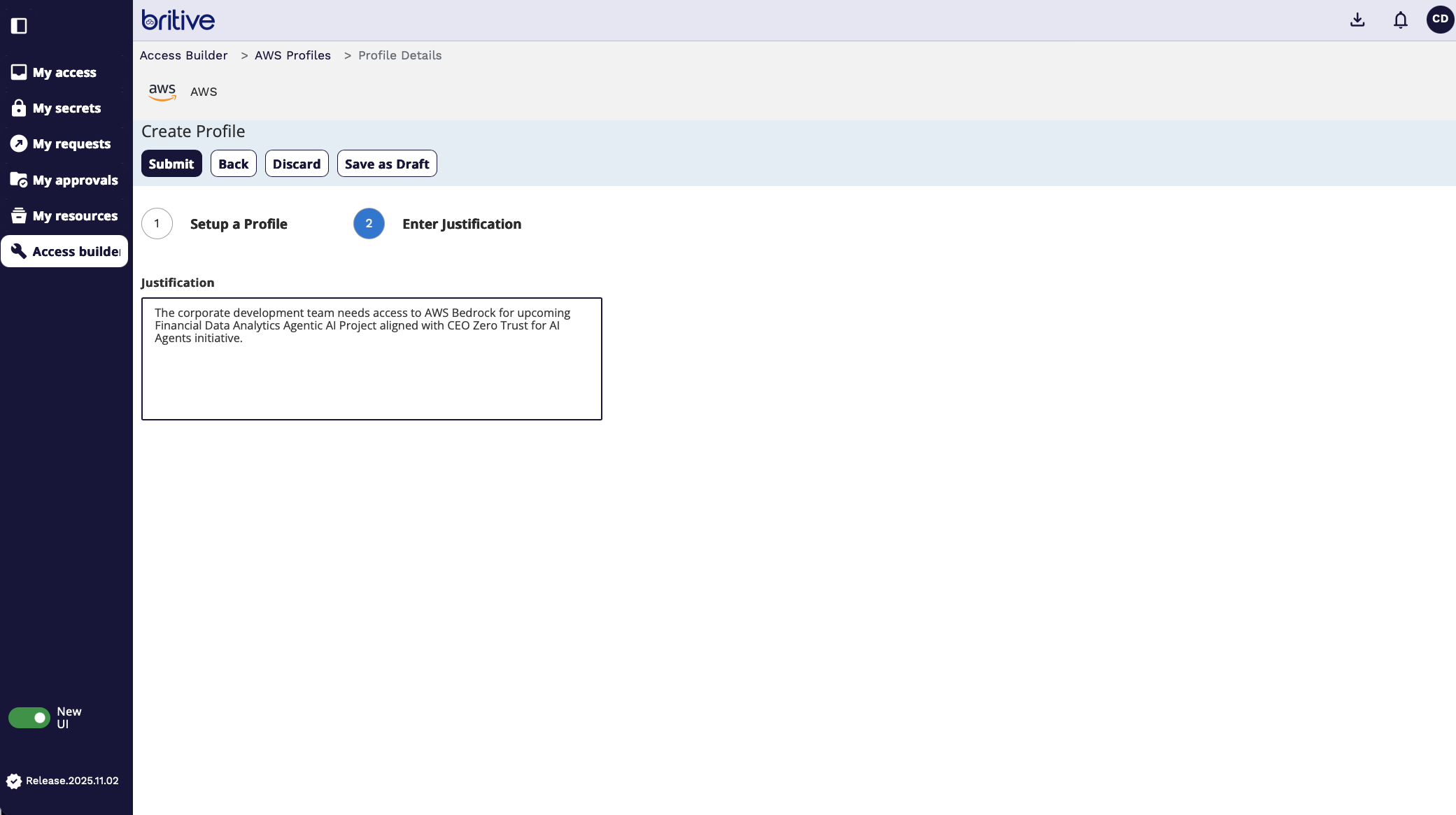Image resolution: width=1456 pixels, height=815 pixels.
Task: Open My requests in sidebar
Action: point(71,144)
